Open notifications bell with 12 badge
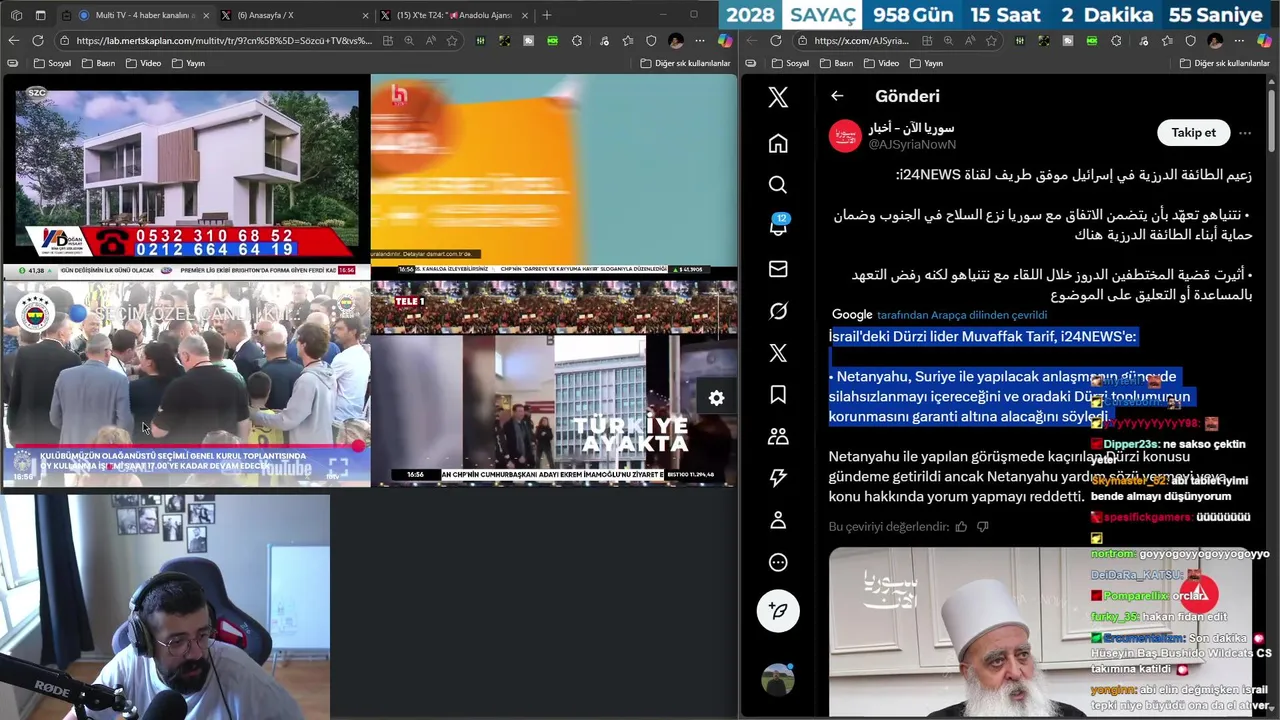The image size is (1280, 720). point(778,226)
